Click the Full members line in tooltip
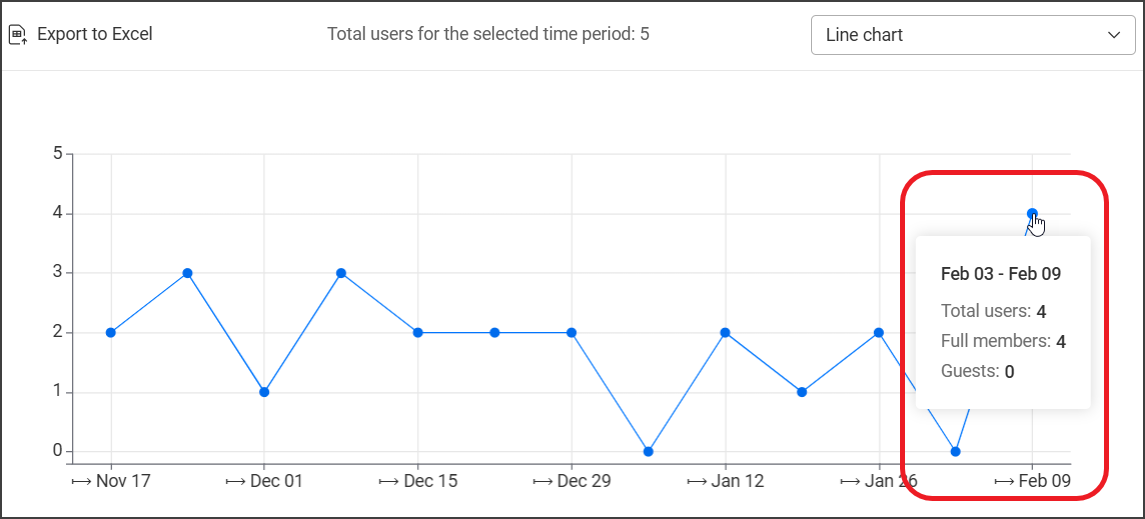 pos(1003,341)
